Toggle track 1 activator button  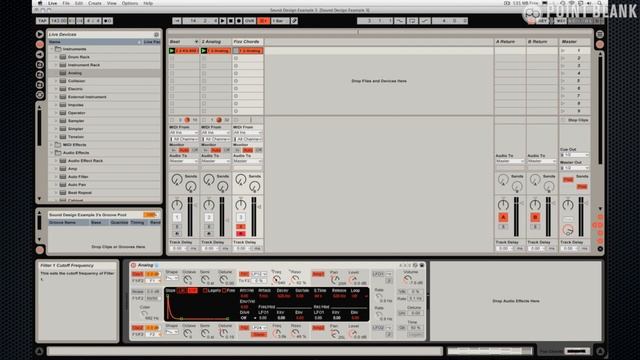click(x=177, y=218)
